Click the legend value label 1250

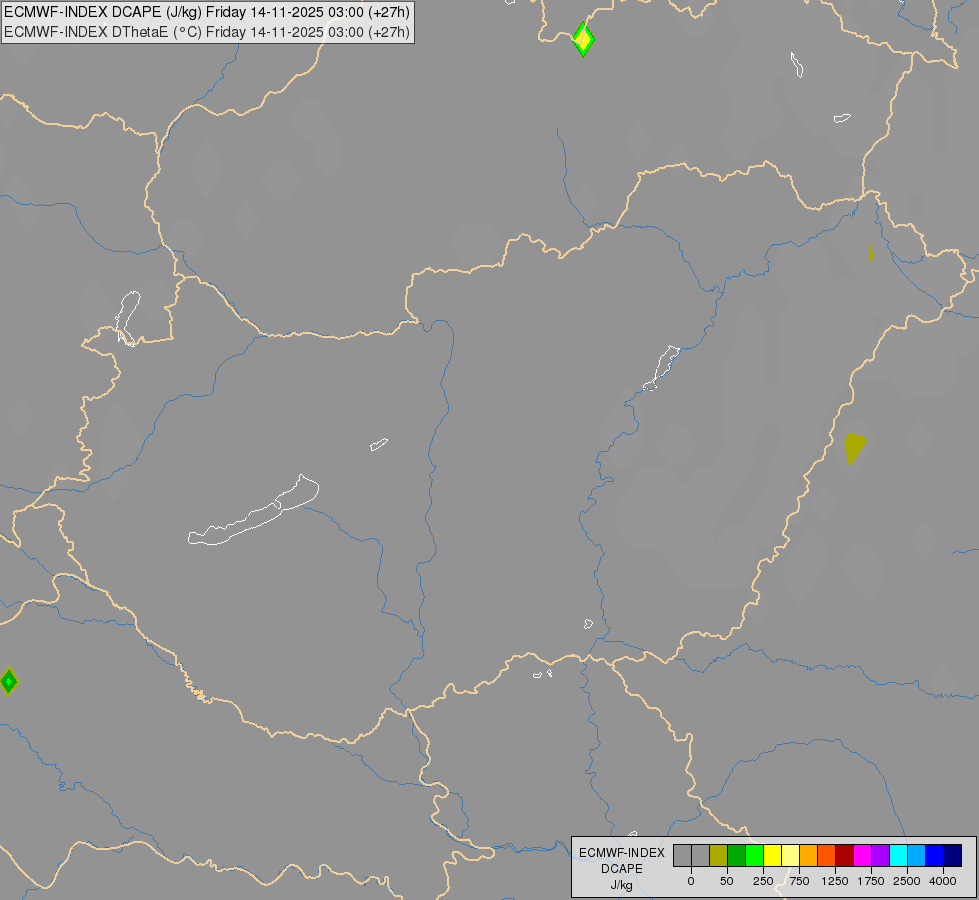[835, 881]
